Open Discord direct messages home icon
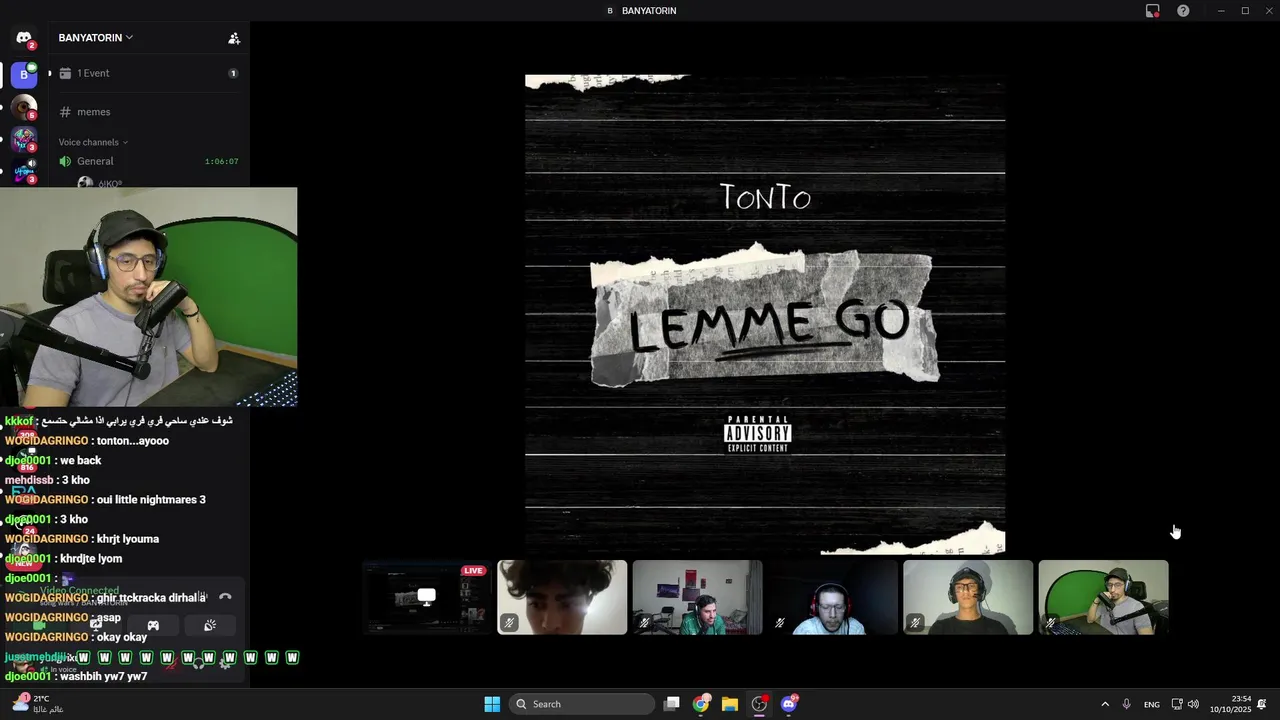1280x720 pixels. 24,38
